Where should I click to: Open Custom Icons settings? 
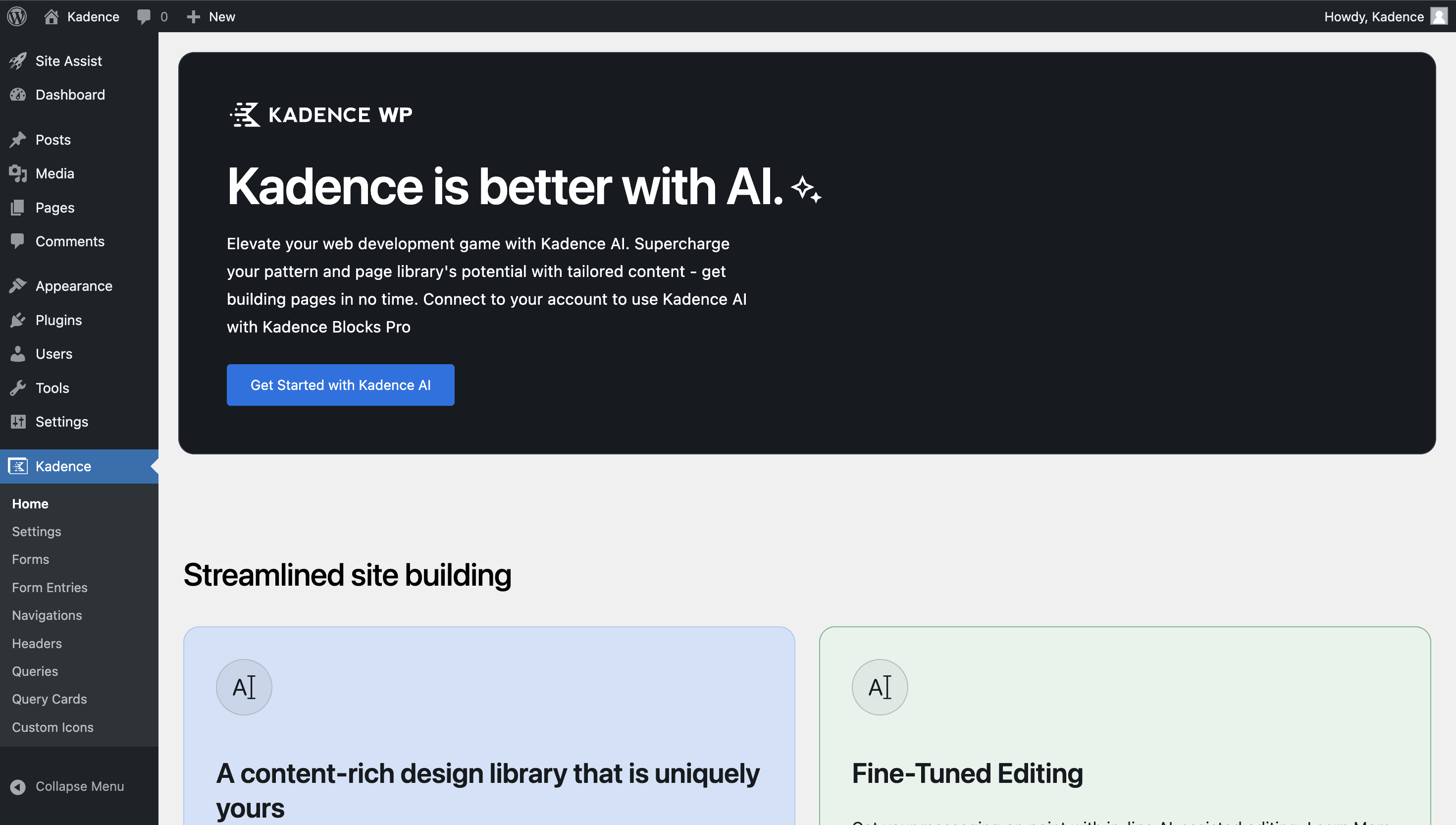click(52, 727)
